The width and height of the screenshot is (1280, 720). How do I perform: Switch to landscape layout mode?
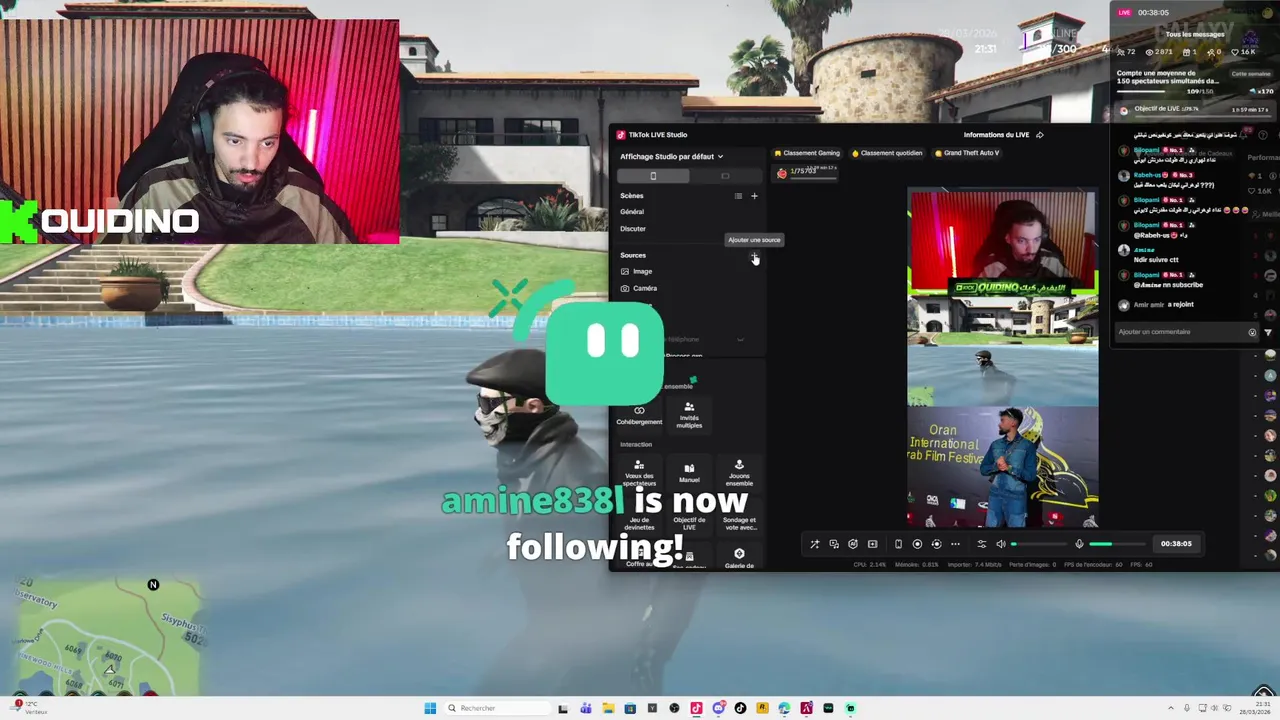[725, 176]
